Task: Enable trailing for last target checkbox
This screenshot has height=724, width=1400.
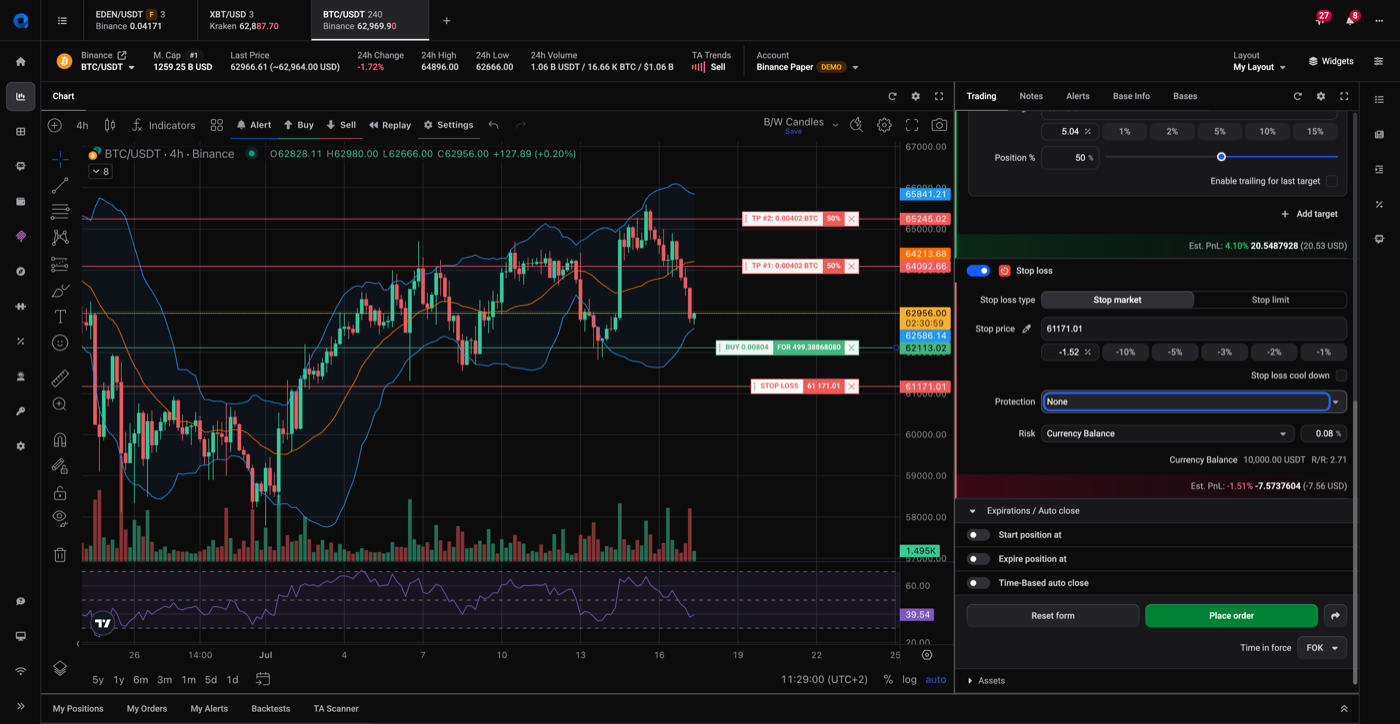Action: (x=1331, y=181)
